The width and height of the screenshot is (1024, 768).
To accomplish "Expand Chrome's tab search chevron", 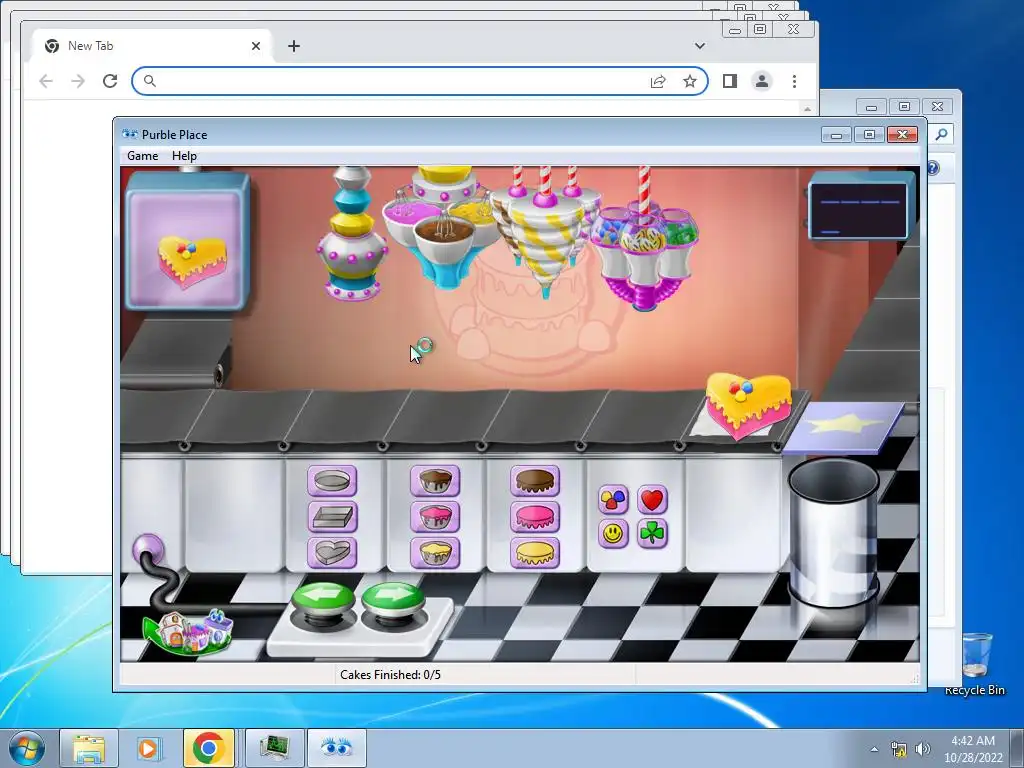I will pyautogui.click(x=699, y=46).
